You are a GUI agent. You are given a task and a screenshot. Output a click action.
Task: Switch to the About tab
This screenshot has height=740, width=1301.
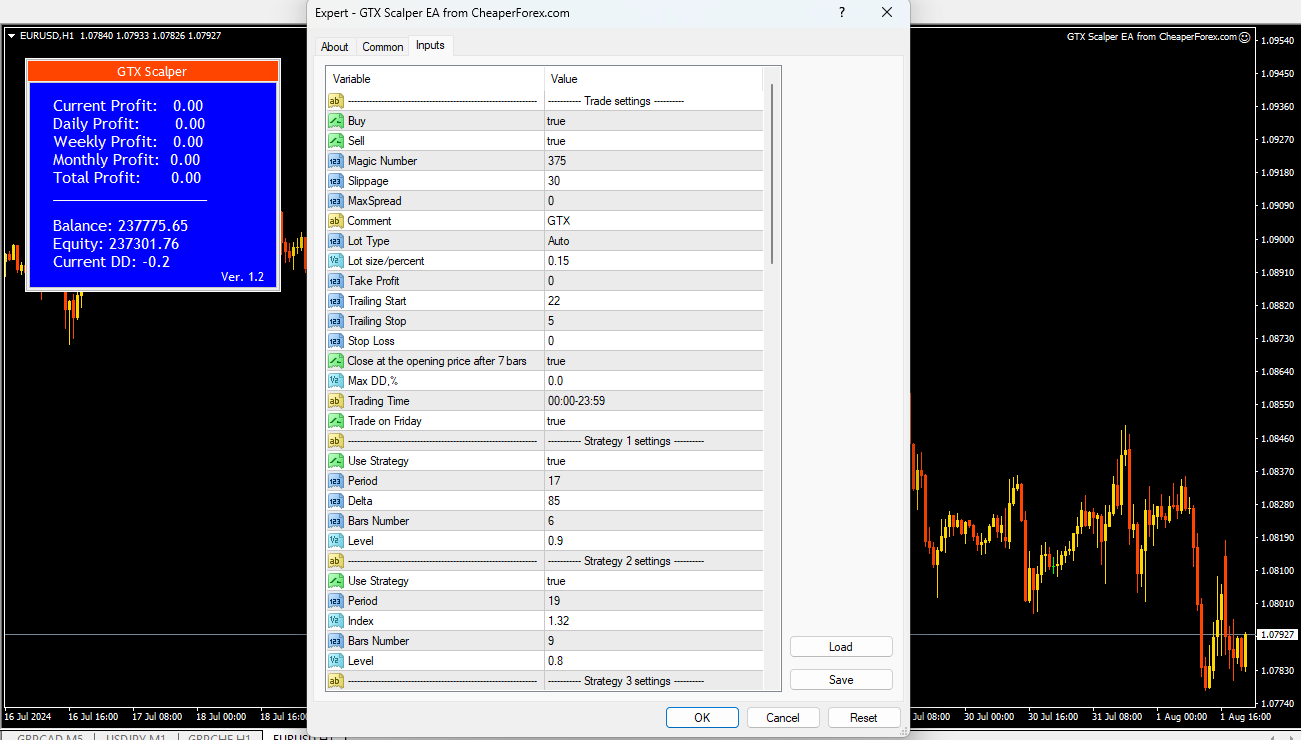(335, 47)
